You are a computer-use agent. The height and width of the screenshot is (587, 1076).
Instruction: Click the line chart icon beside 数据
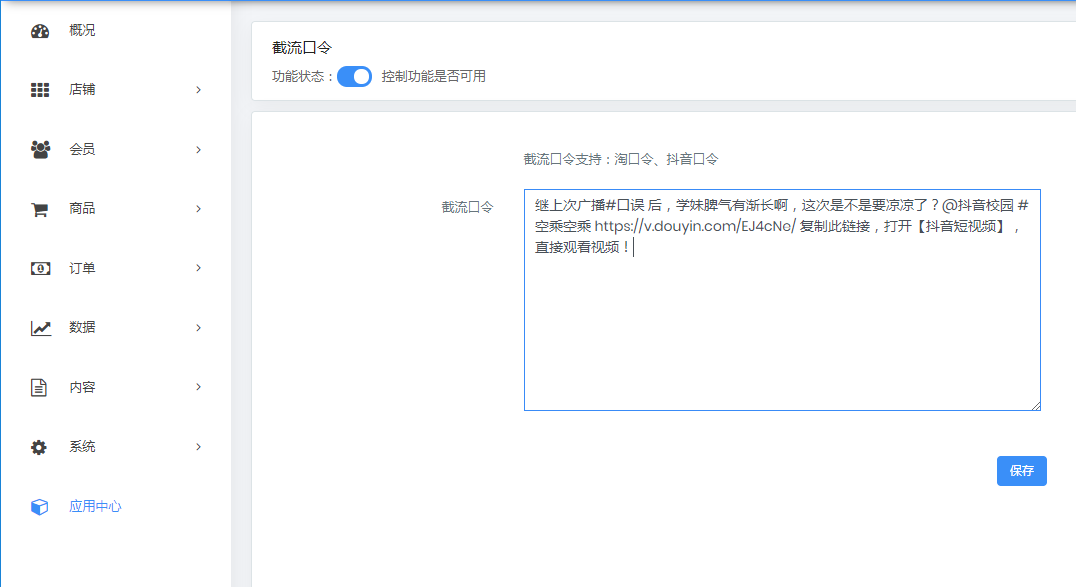[40, 328]
